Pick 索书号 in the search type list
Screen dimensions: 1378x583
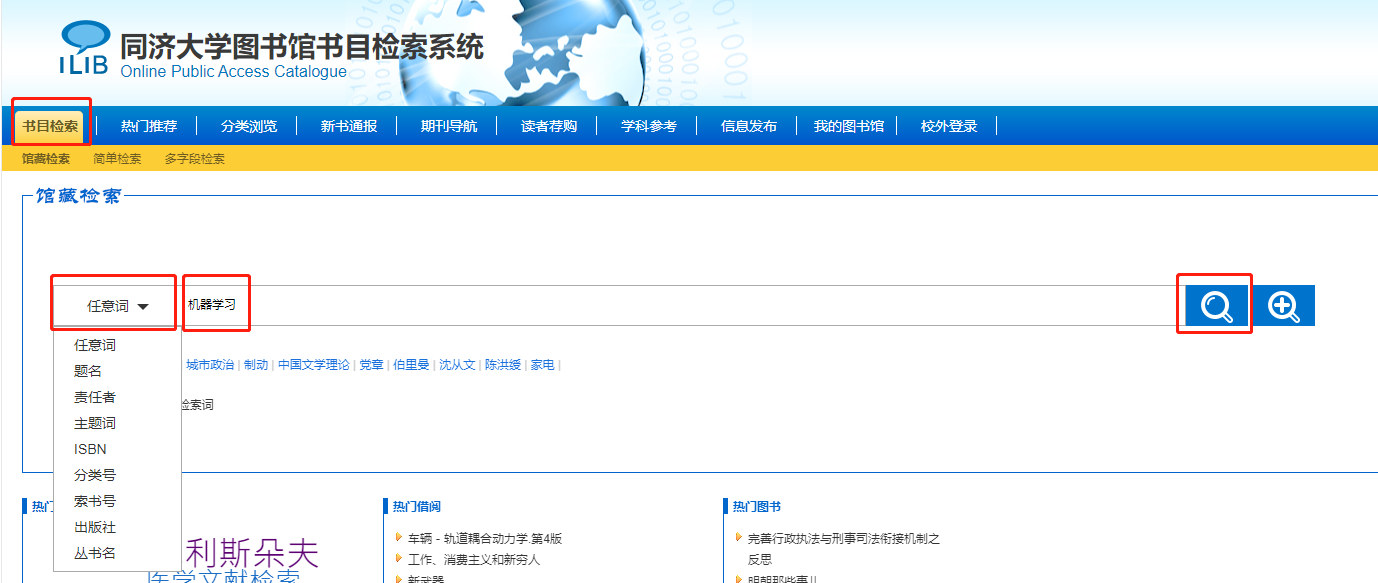[x=95, y=501]
